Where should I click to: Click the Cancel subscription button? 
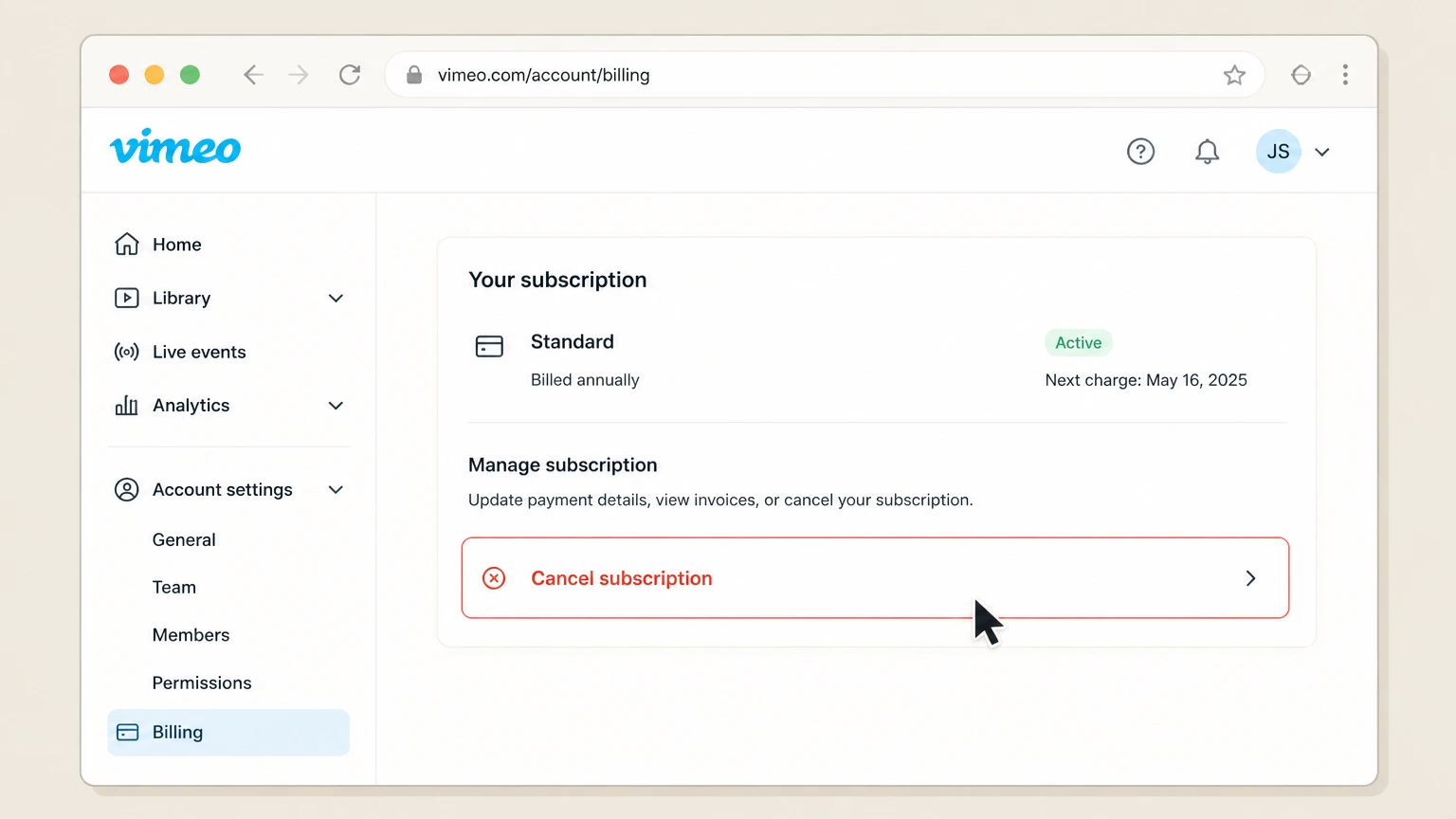point(875,578)
